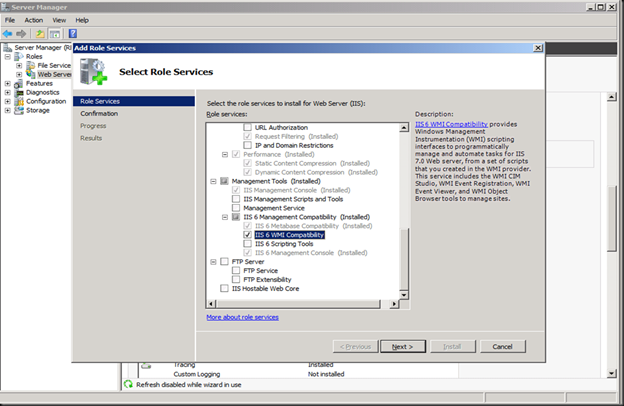624x406 pixels.
Task: Click the Cancel button
Action: [503, 346]
